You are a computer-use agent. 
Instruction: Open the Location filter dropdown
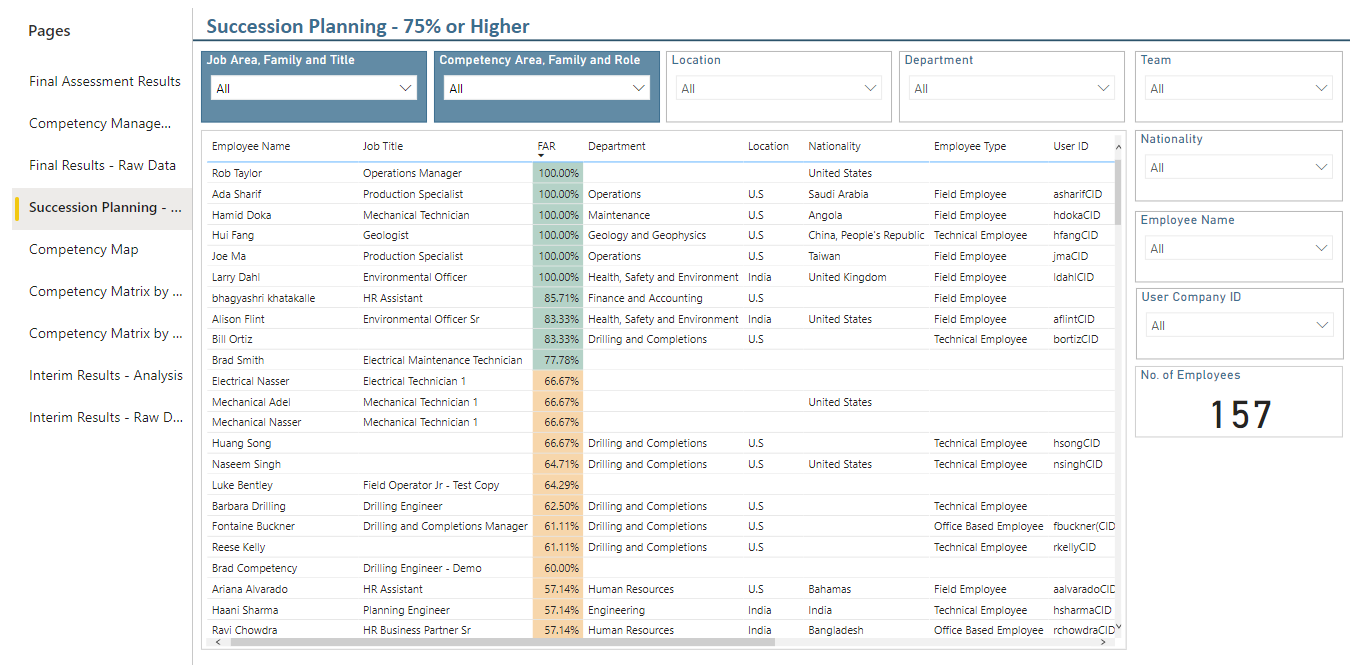click(x=871, y=88)
